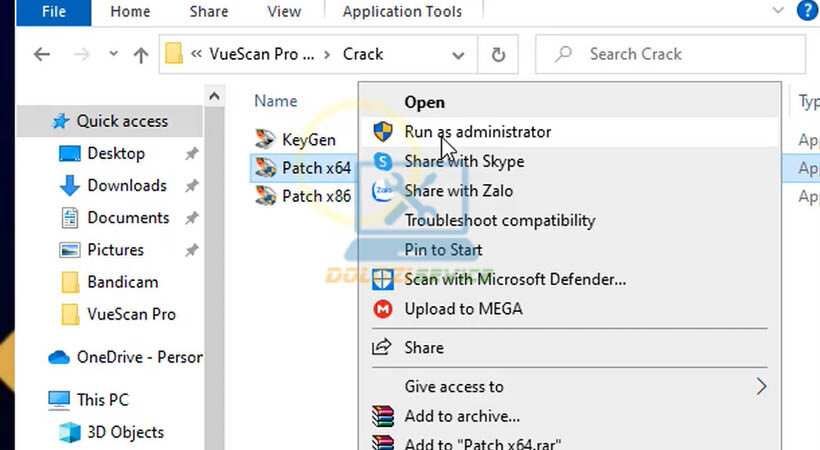Screen dimensions: 820x450
Task: Click the Run as administrator shield icon
Action: point(383,132)
